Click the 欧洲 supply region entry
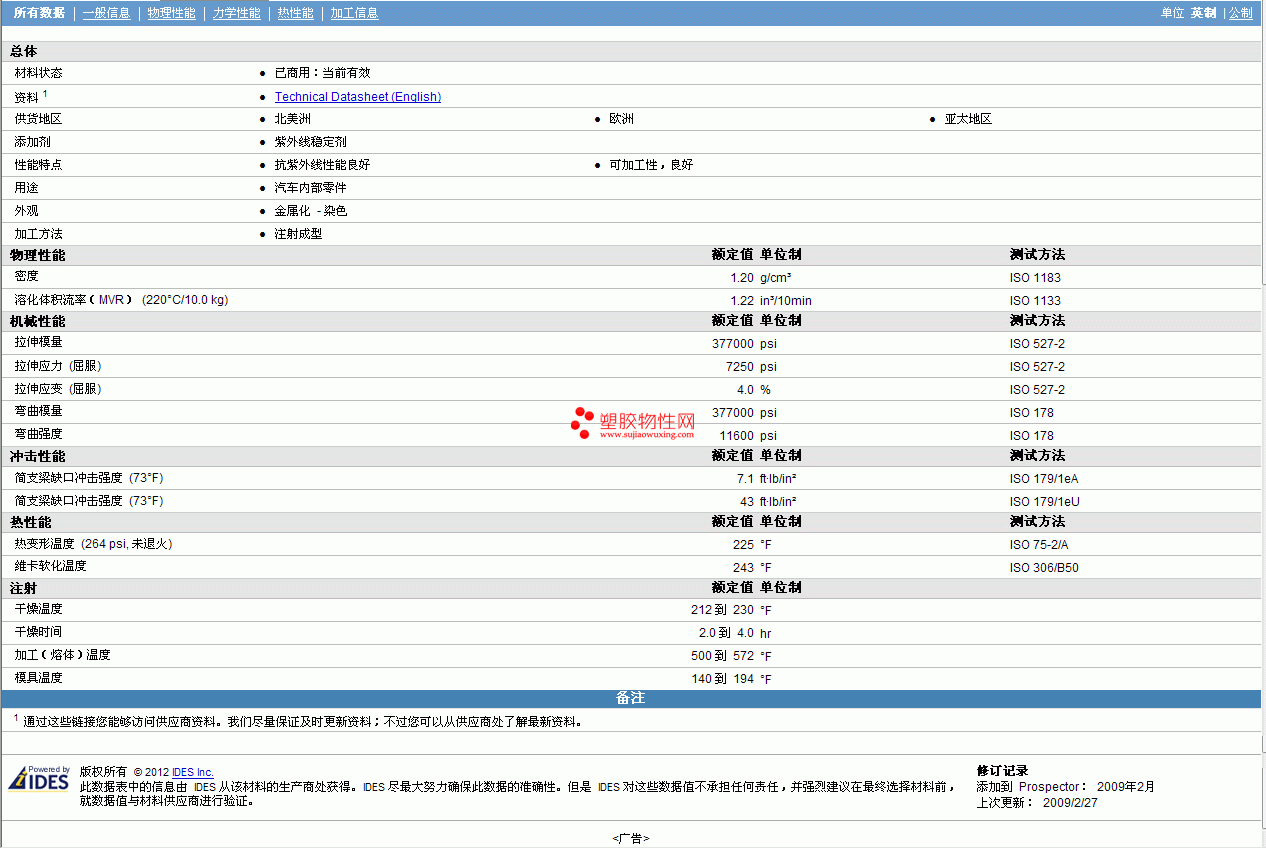 click(x=621, y=119)
